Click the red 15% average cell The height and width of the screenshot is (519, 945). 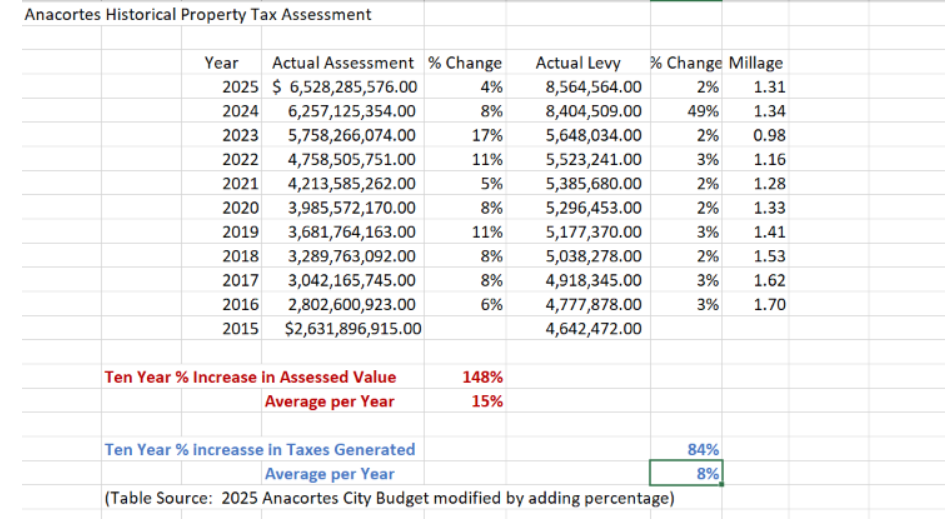(x=487, y=401)
